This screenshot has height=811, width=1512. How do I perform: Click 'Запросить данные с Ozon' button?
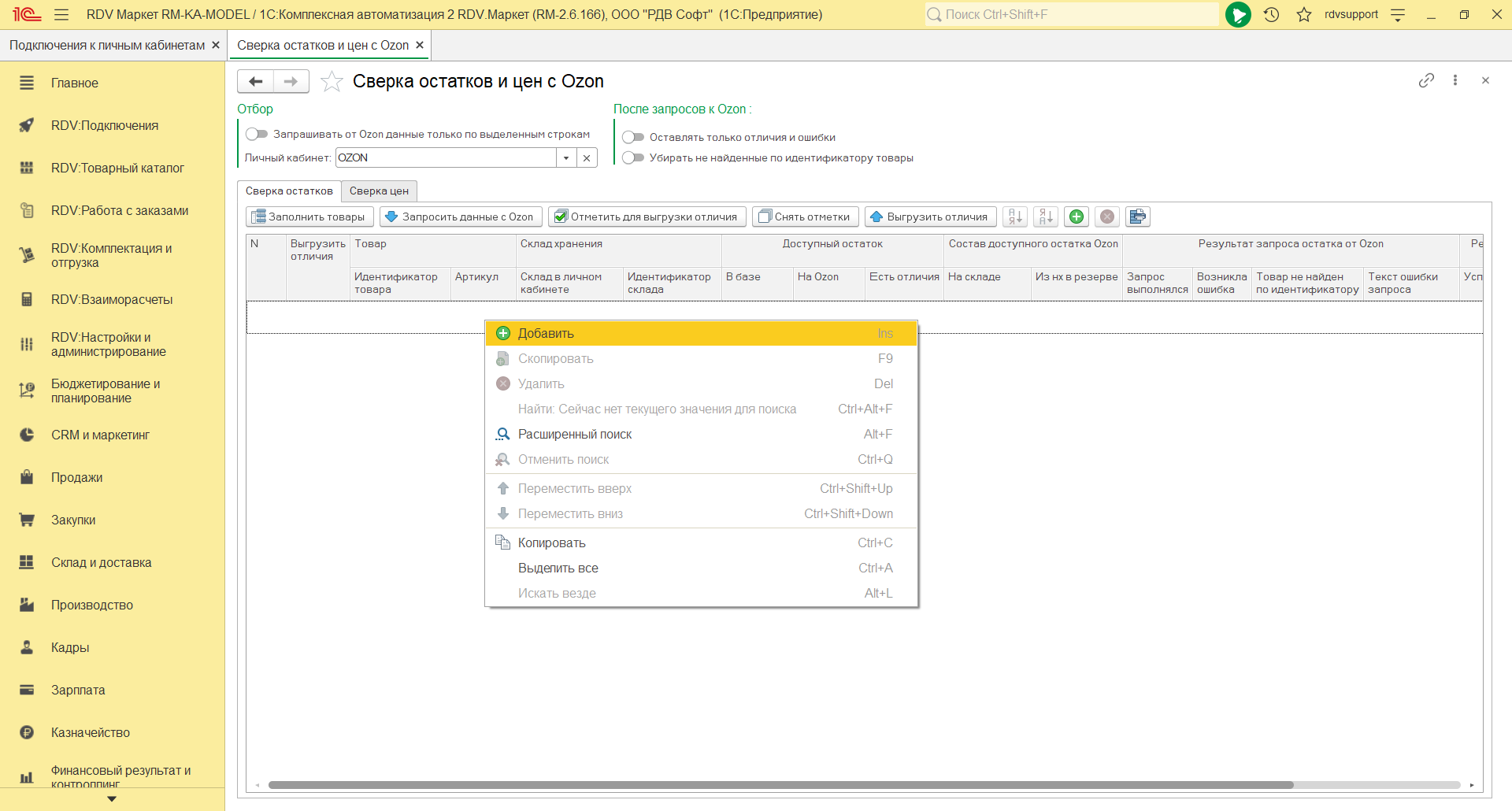coord(461,217)
